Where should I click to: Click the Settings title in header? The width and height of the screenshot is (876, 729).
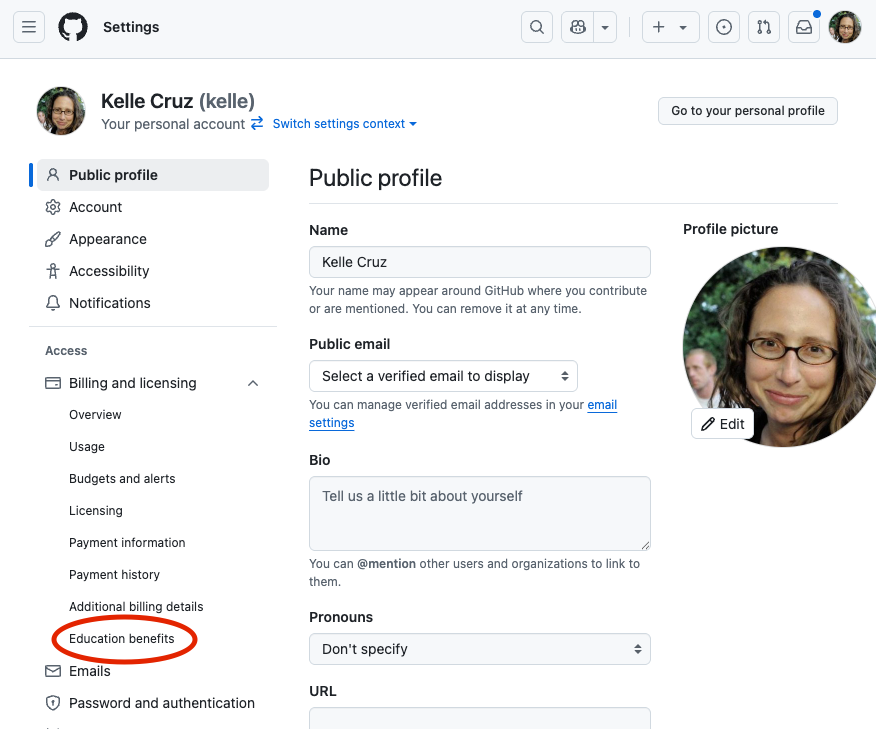(x=131, y=27)
